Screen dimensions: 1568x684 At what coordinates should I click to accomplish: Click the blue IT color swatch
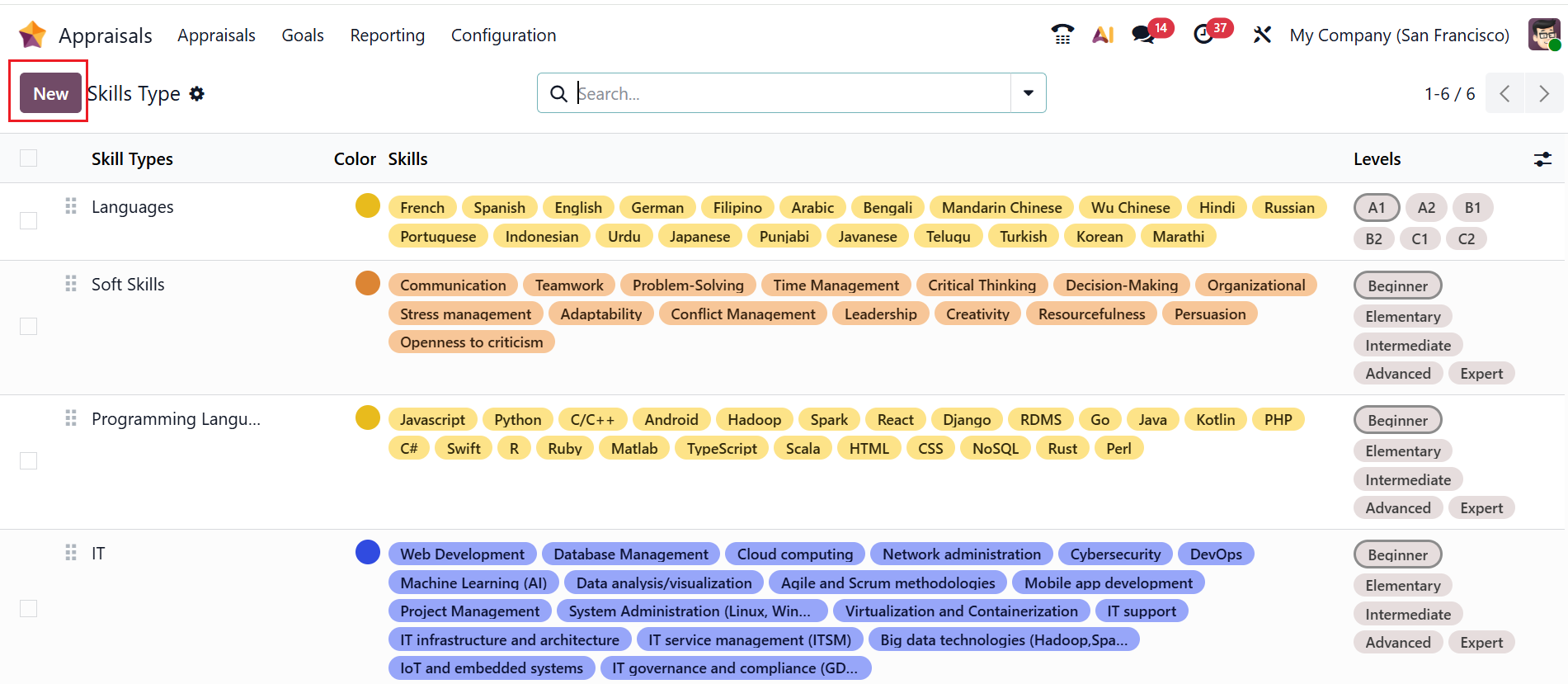(368, 552)
